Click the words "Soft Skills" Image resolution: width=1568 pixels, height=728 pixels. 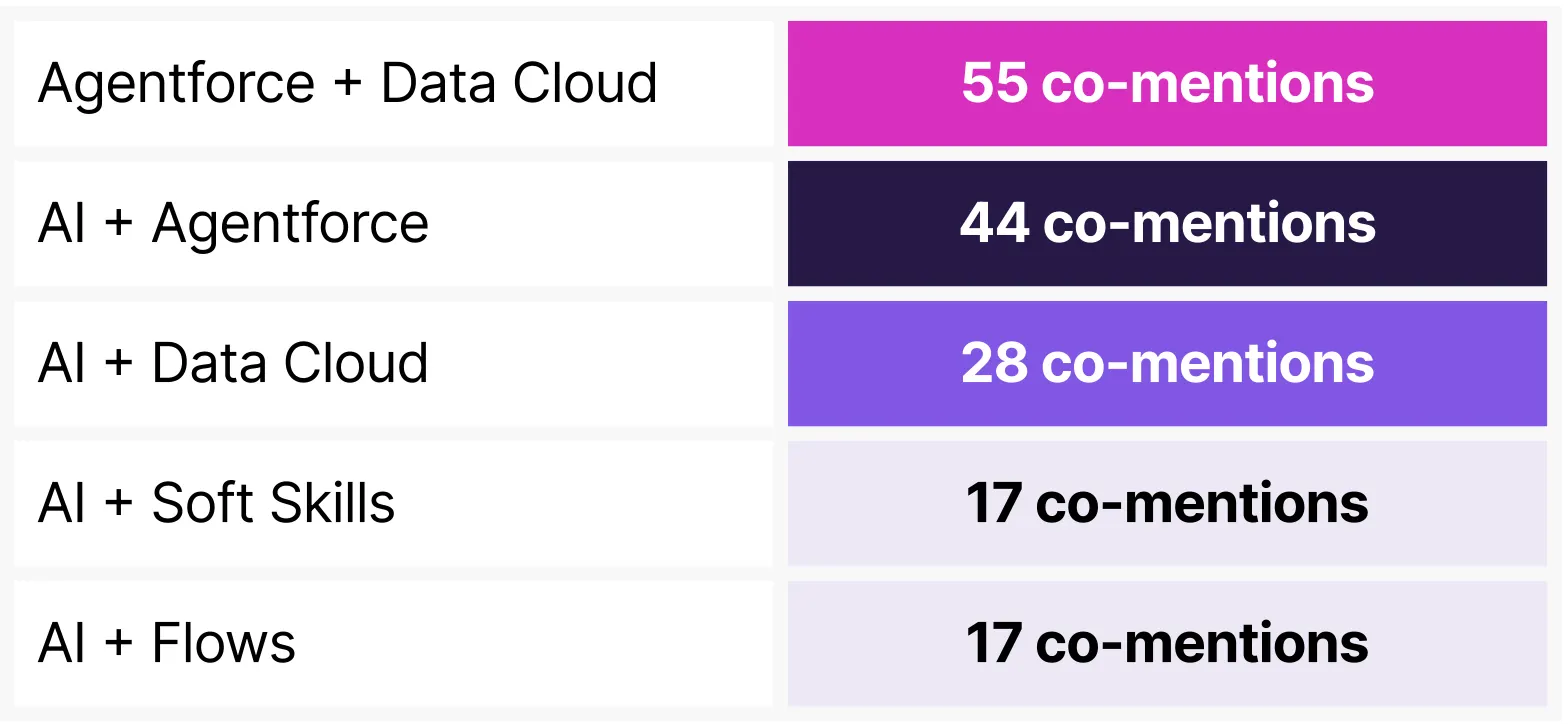[273, 503]
